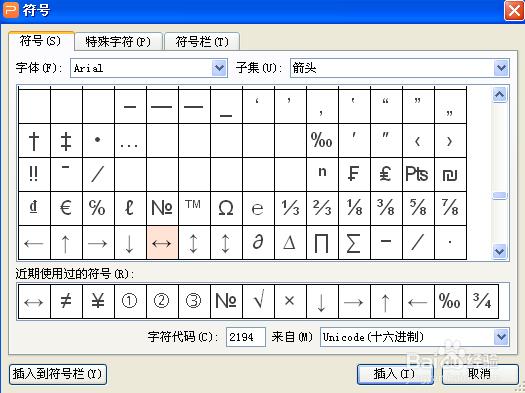This screenshot has width=525, height=393.
Task: Click the symbol grid scrollbar thumb
Action: coord(500,195)
